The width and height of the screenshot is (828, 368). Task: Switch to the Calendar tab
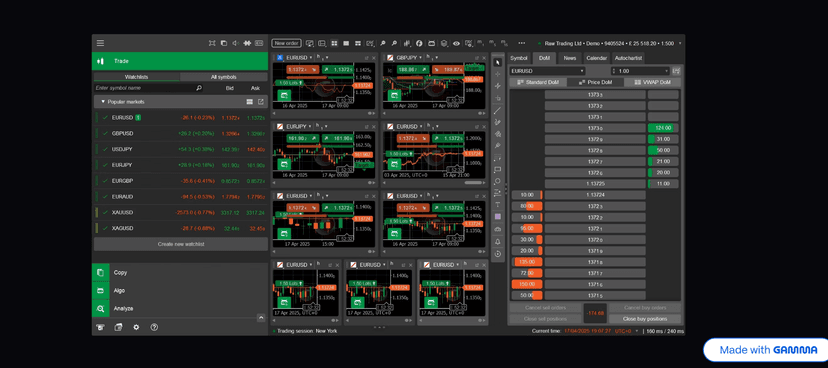click(x=596, y=58)
